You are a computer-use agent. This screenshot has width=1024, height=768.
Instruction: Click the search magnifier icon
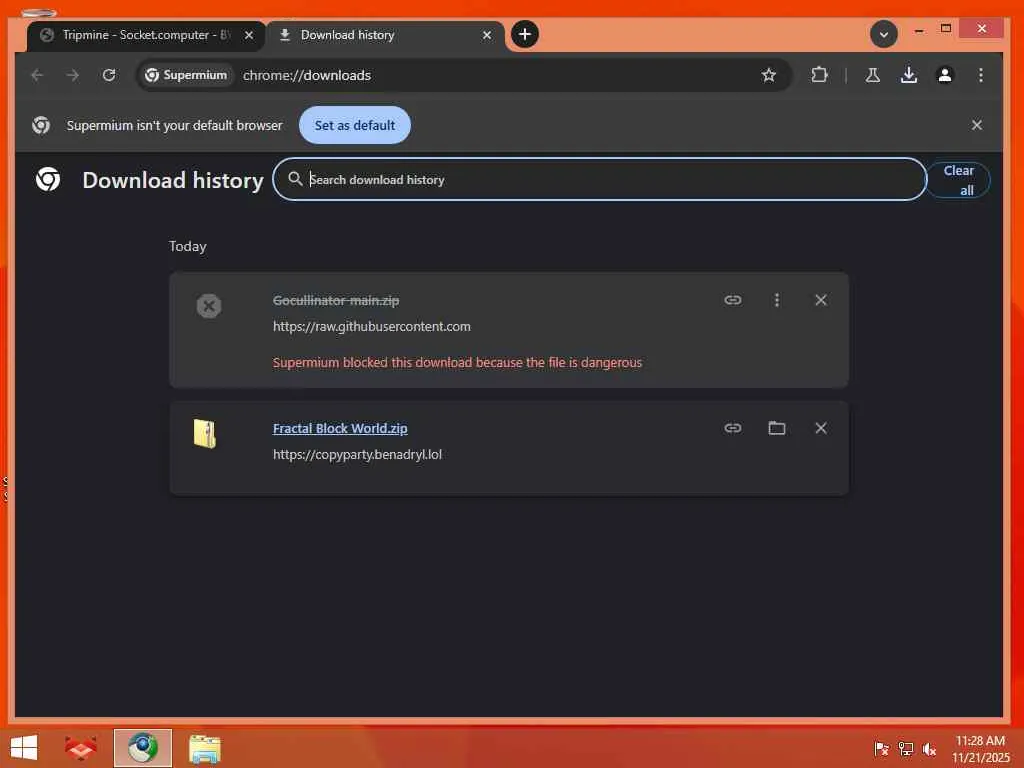coord(295,179)
